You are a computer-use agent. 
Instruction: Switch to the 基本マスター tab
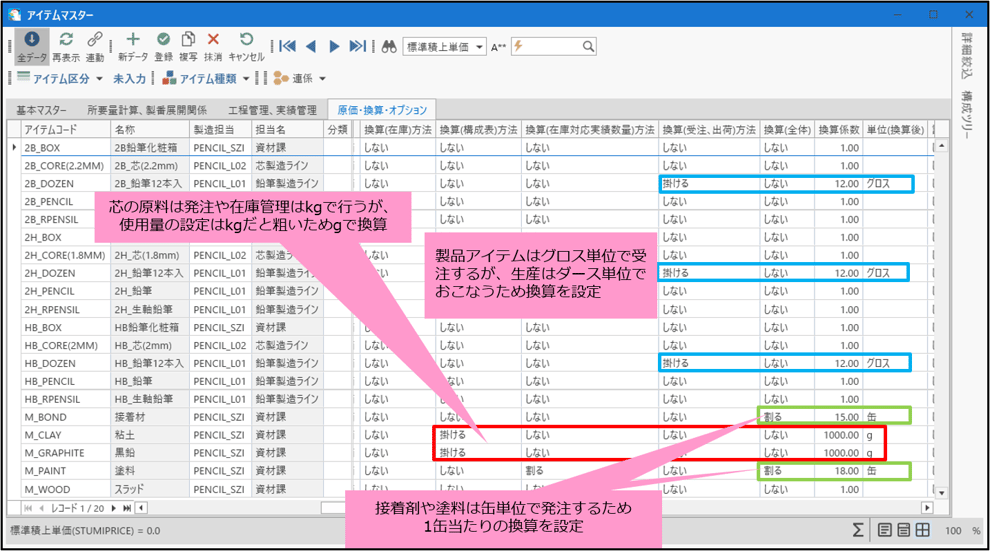pyautogui.click(x=42, y=110)
